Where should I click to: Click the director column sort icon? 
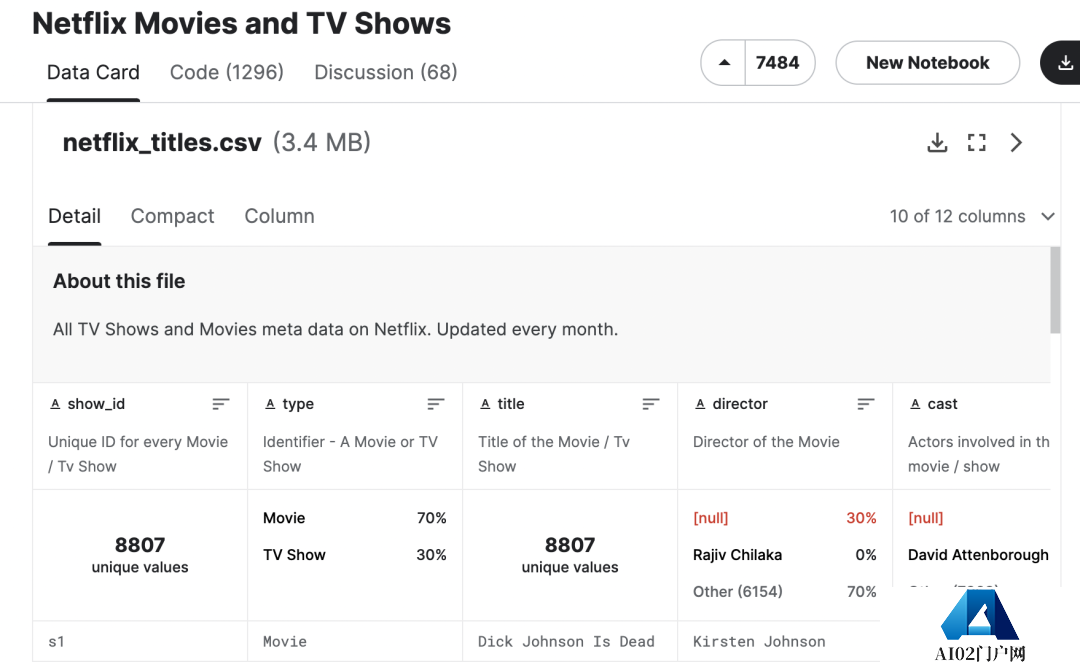(x=866, y=404)
